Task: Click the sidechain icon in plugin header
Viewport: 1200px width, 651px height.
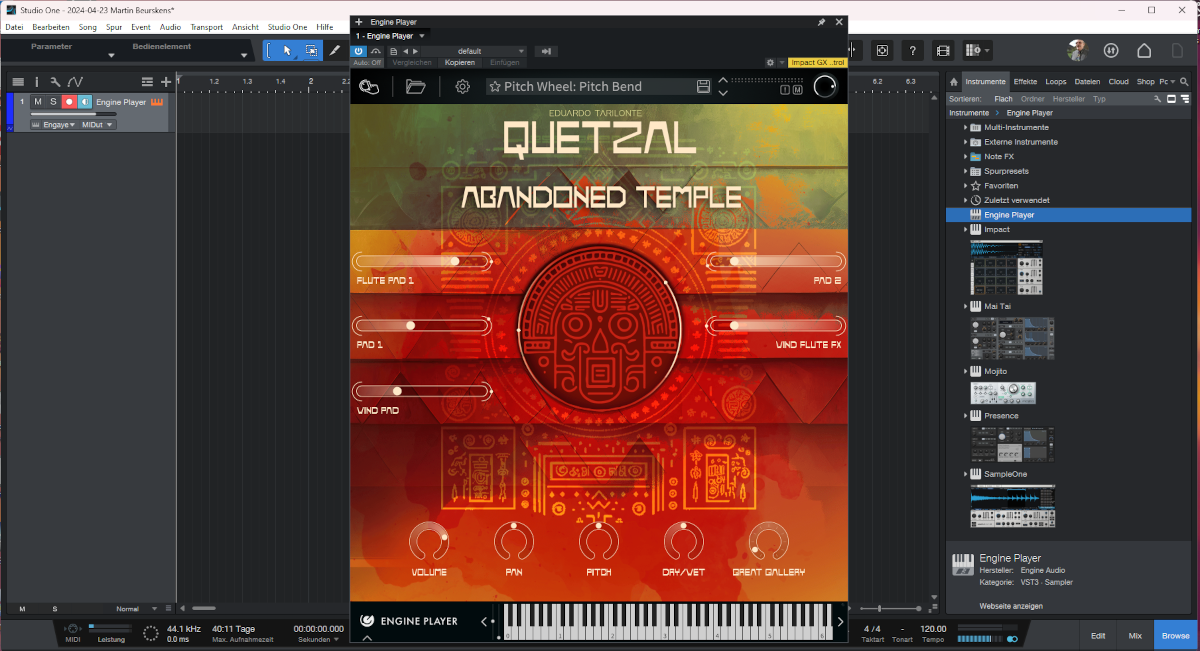Action: coord(544,50)
